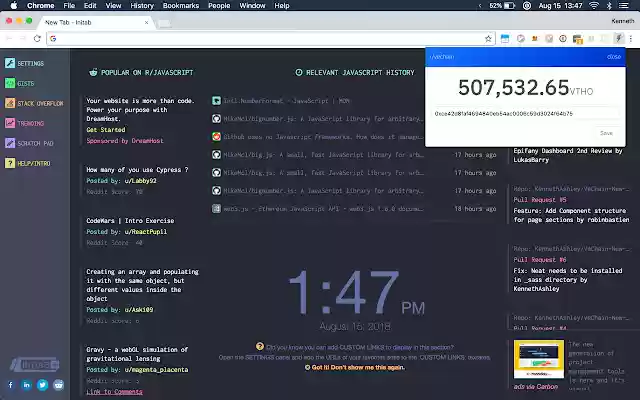Open the Help/Intro sidebar section
The width and height of the screenshot is (640, 400).
tap(27, 163)
